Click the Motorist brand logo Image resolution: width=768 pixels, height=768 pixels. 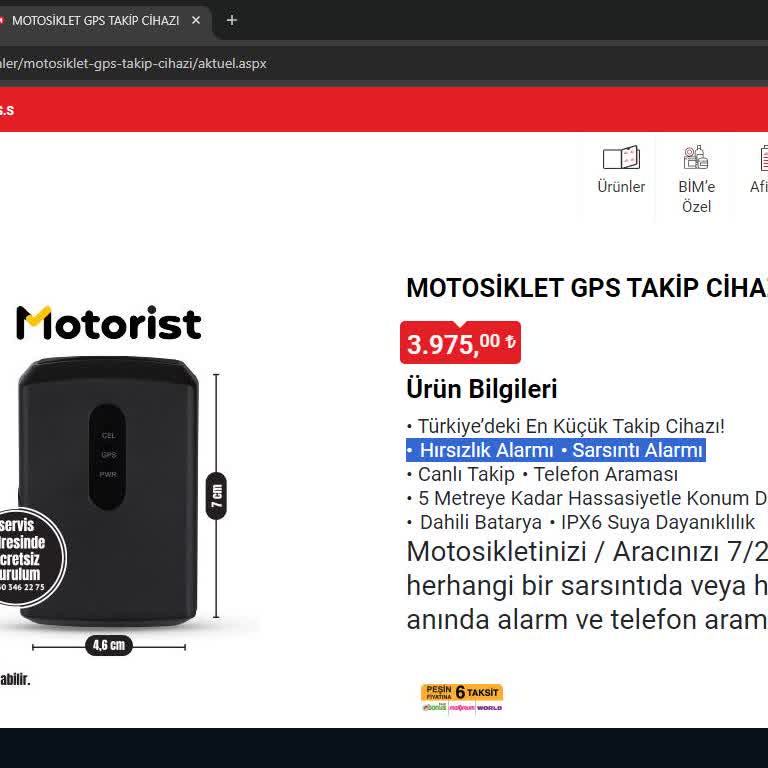(109, 323)
